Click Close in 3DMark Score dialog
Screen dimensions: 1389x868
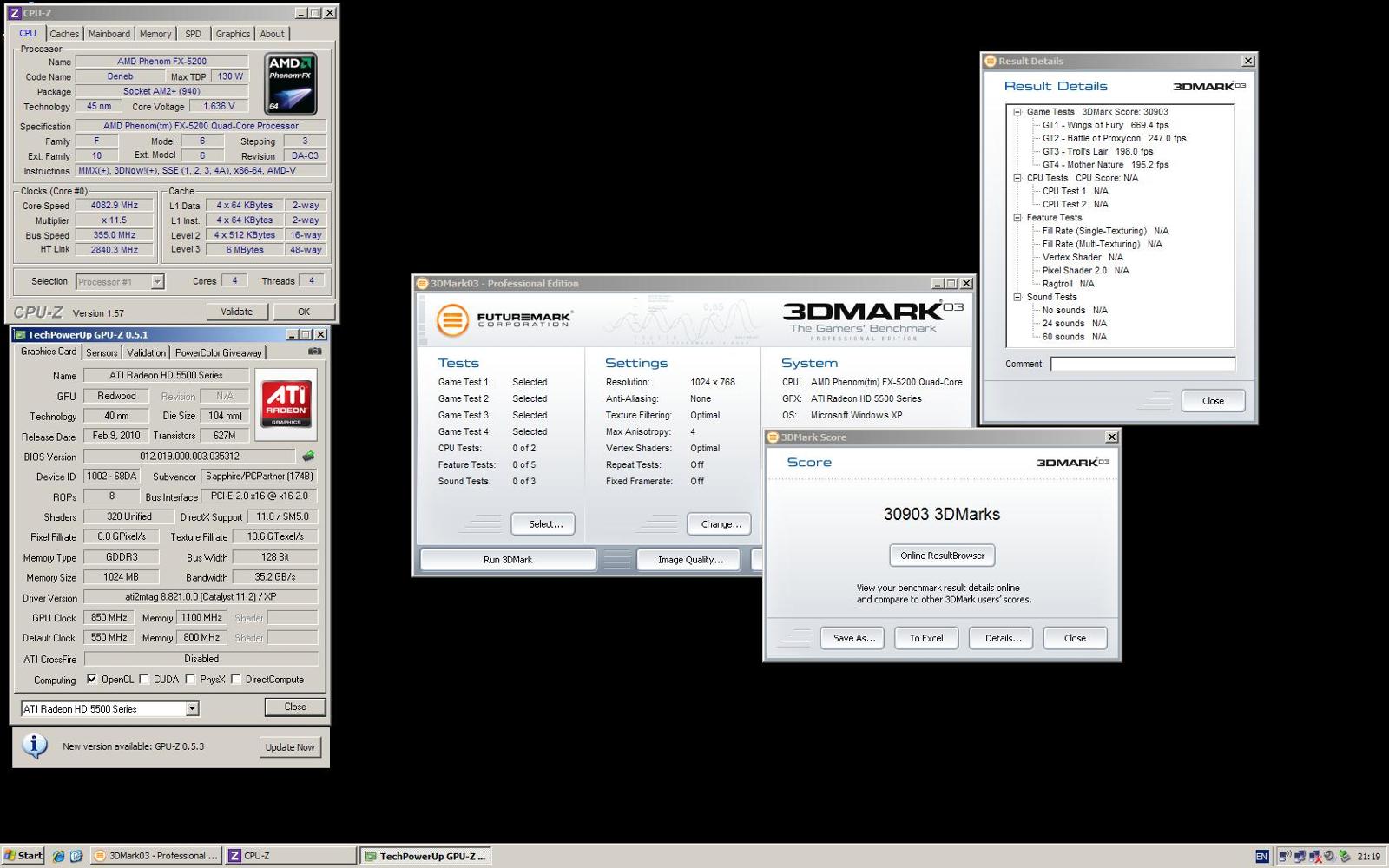[x=1075, y=638]
